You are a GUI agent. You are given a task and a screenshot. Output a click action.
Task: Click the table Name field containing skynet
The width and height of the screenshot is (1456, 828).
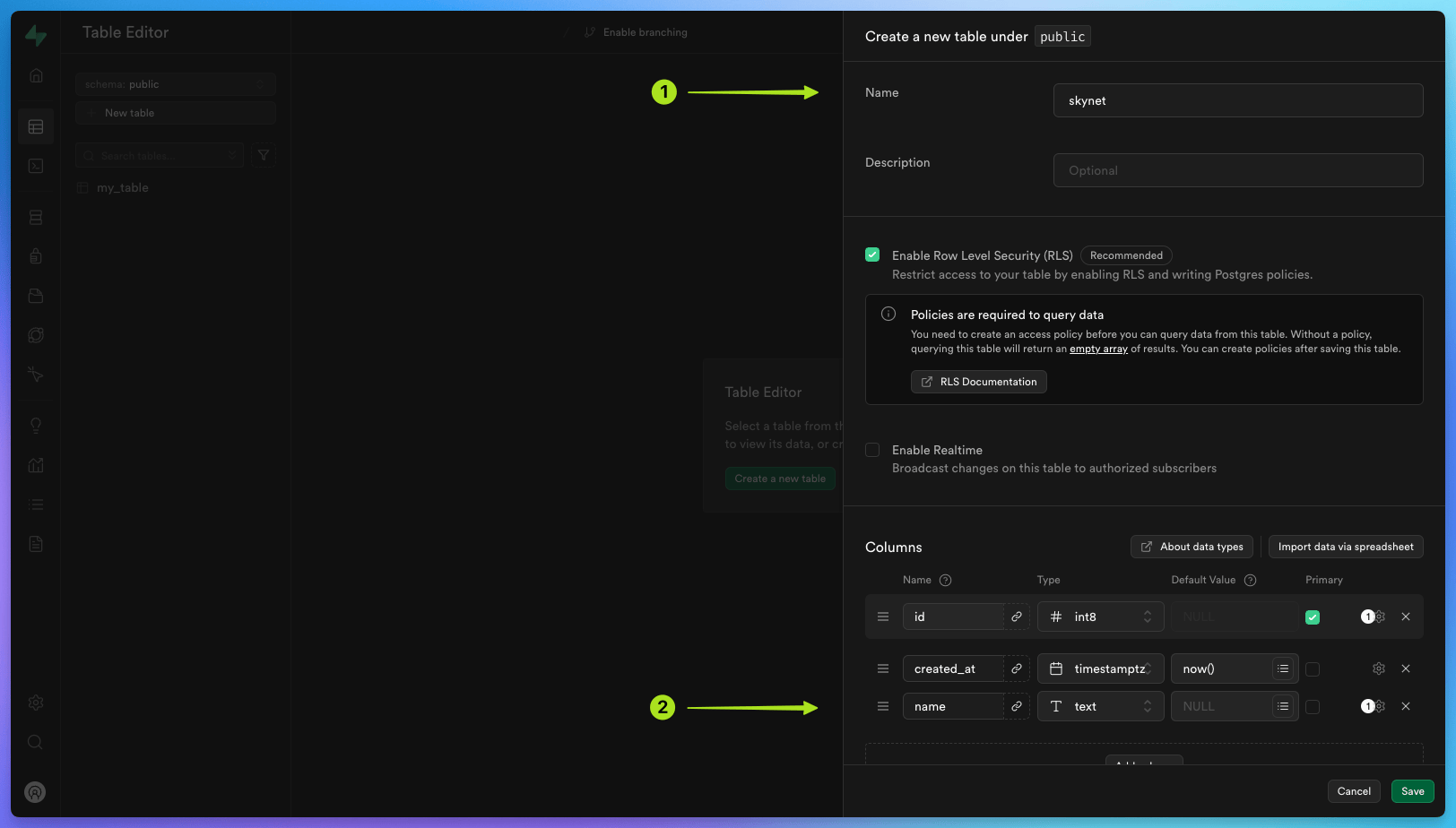pyautogui.click(x=1238, y=100)
